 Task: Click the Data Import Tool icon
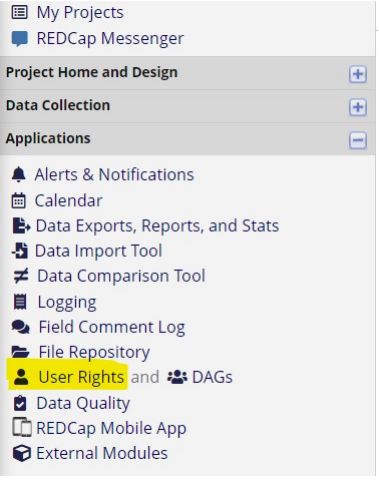[x=20, y=251]
